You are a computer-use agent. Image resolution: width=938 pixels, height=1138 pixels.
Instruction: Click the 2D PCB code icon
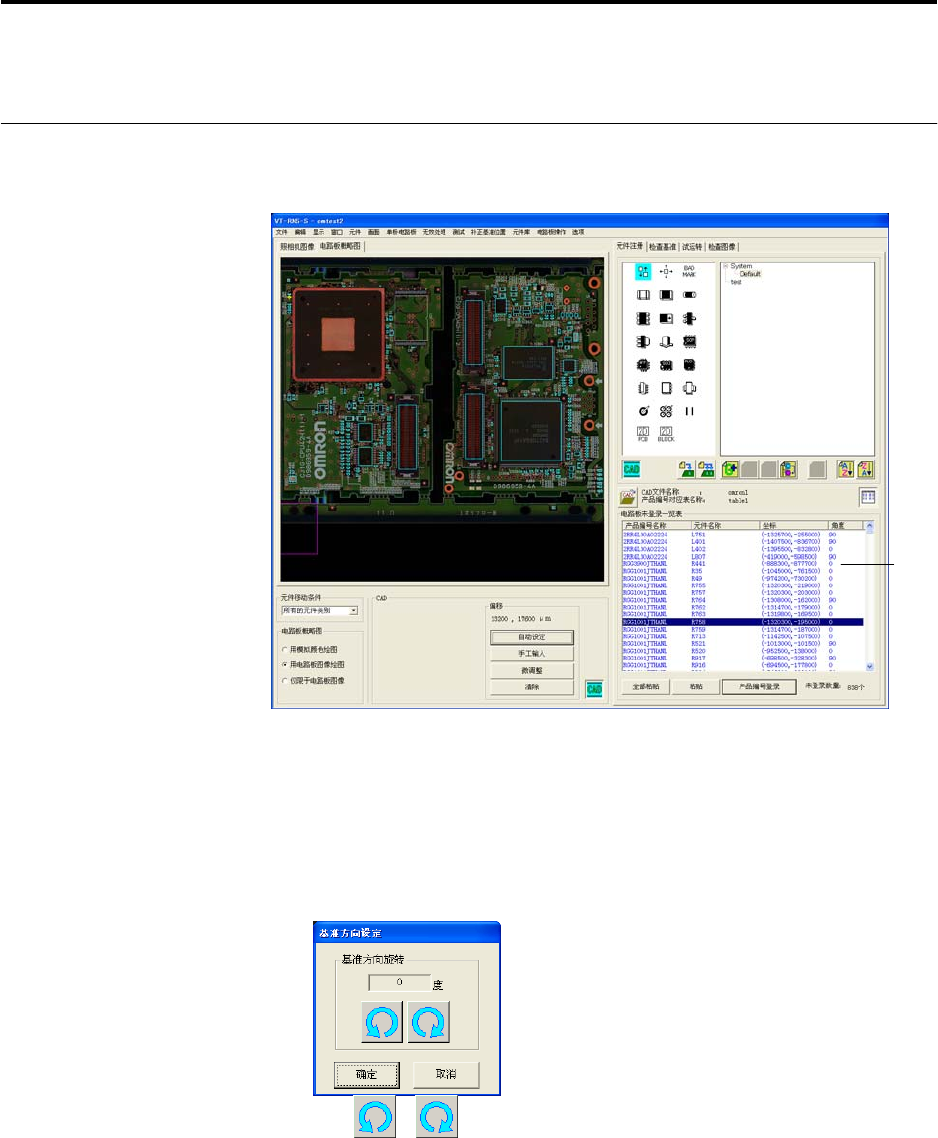pyautogui.click(x=643, y=435)
